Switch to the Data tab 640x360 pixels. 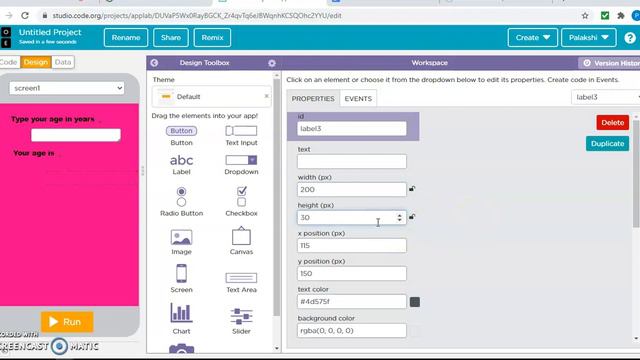[63, 62]
